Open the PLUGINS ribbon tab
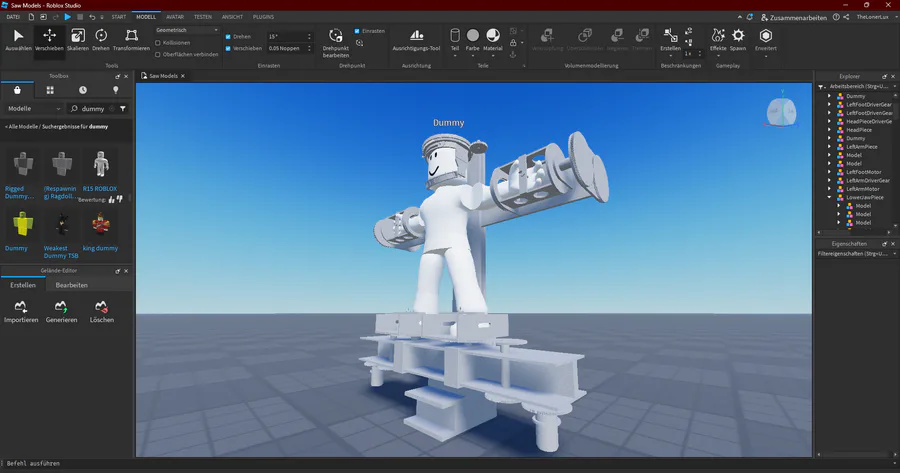 (263, 17)
